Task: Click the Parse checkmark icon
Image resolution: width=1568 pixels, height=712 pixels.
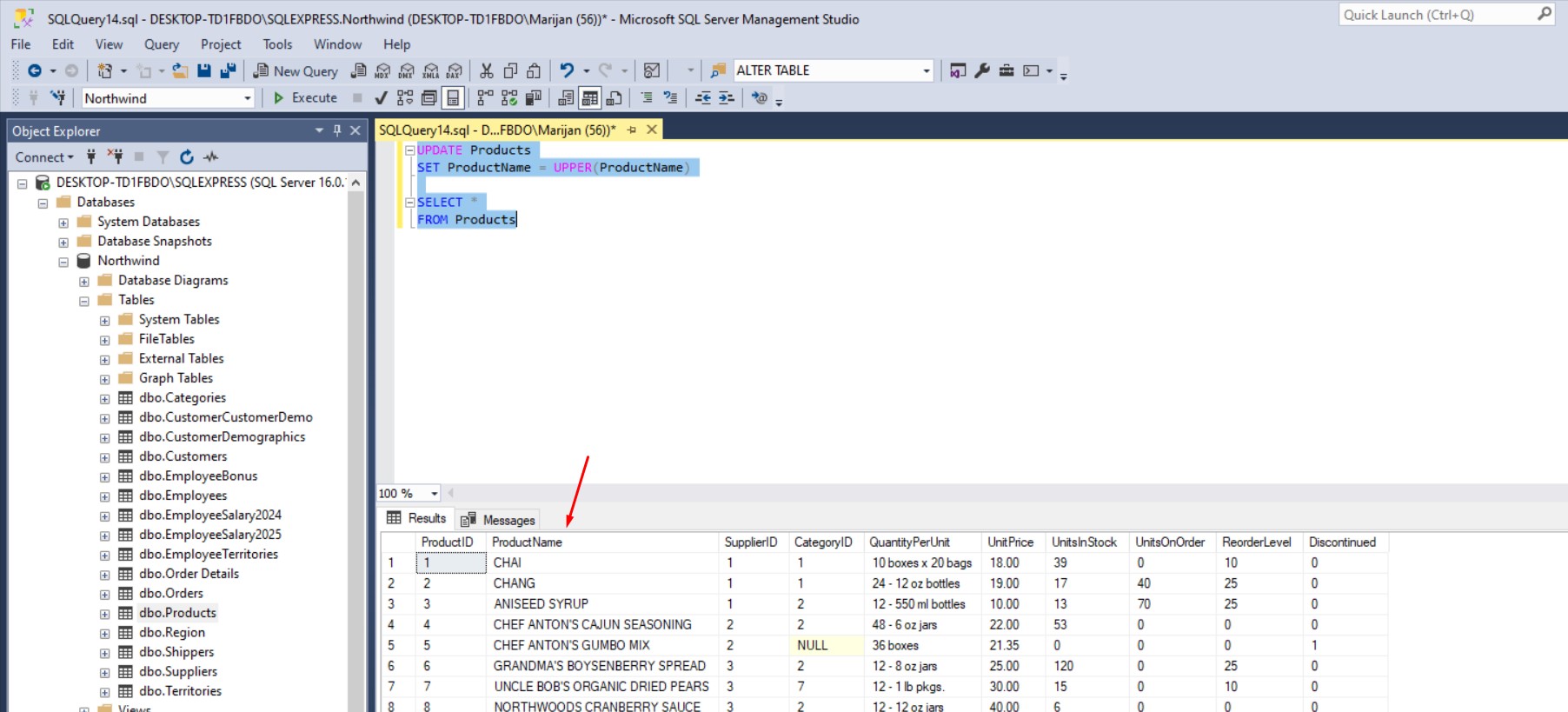Action: point(381,98)
